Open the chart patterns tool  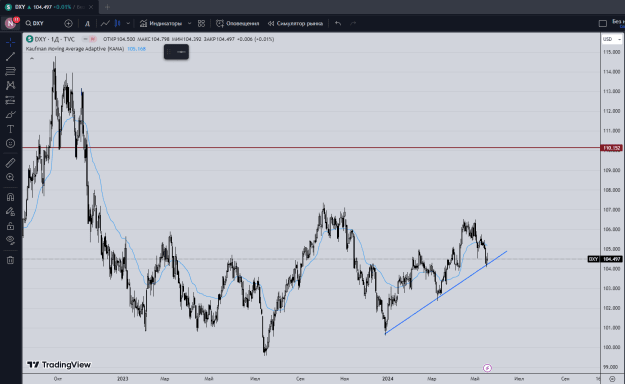[10, 85]
